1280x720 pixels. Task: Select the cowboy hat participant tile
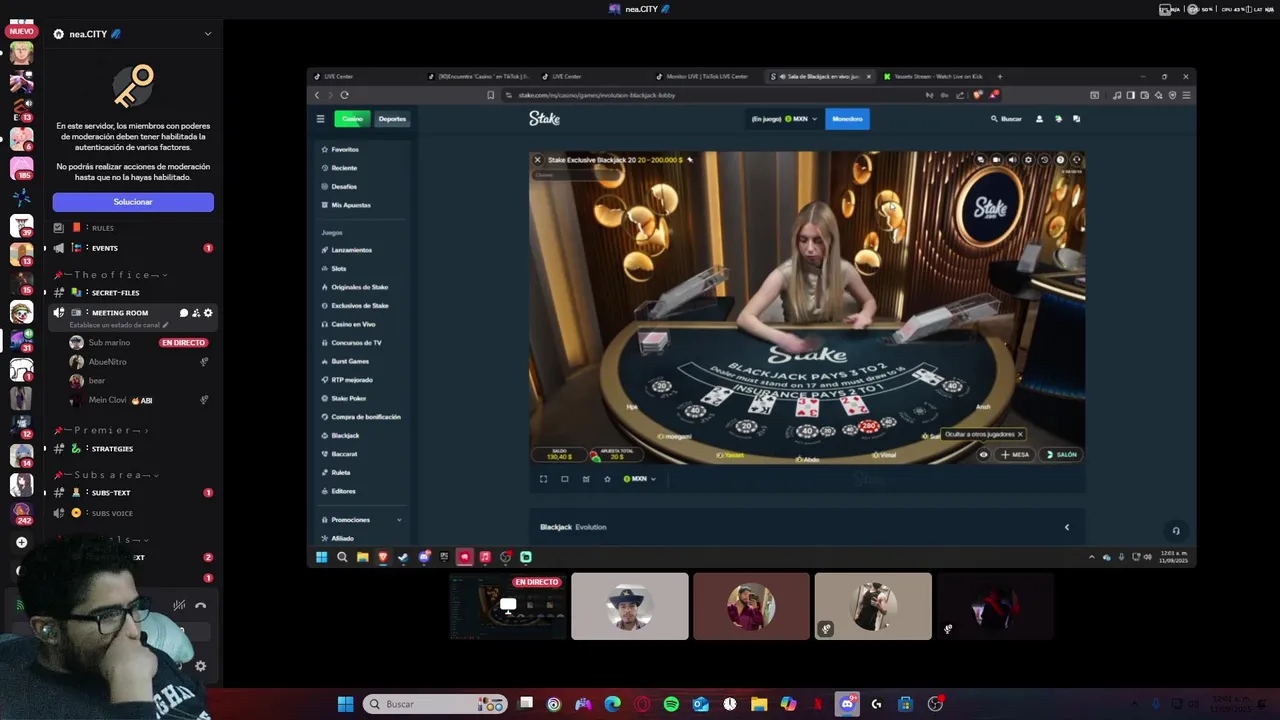[630, 606]
